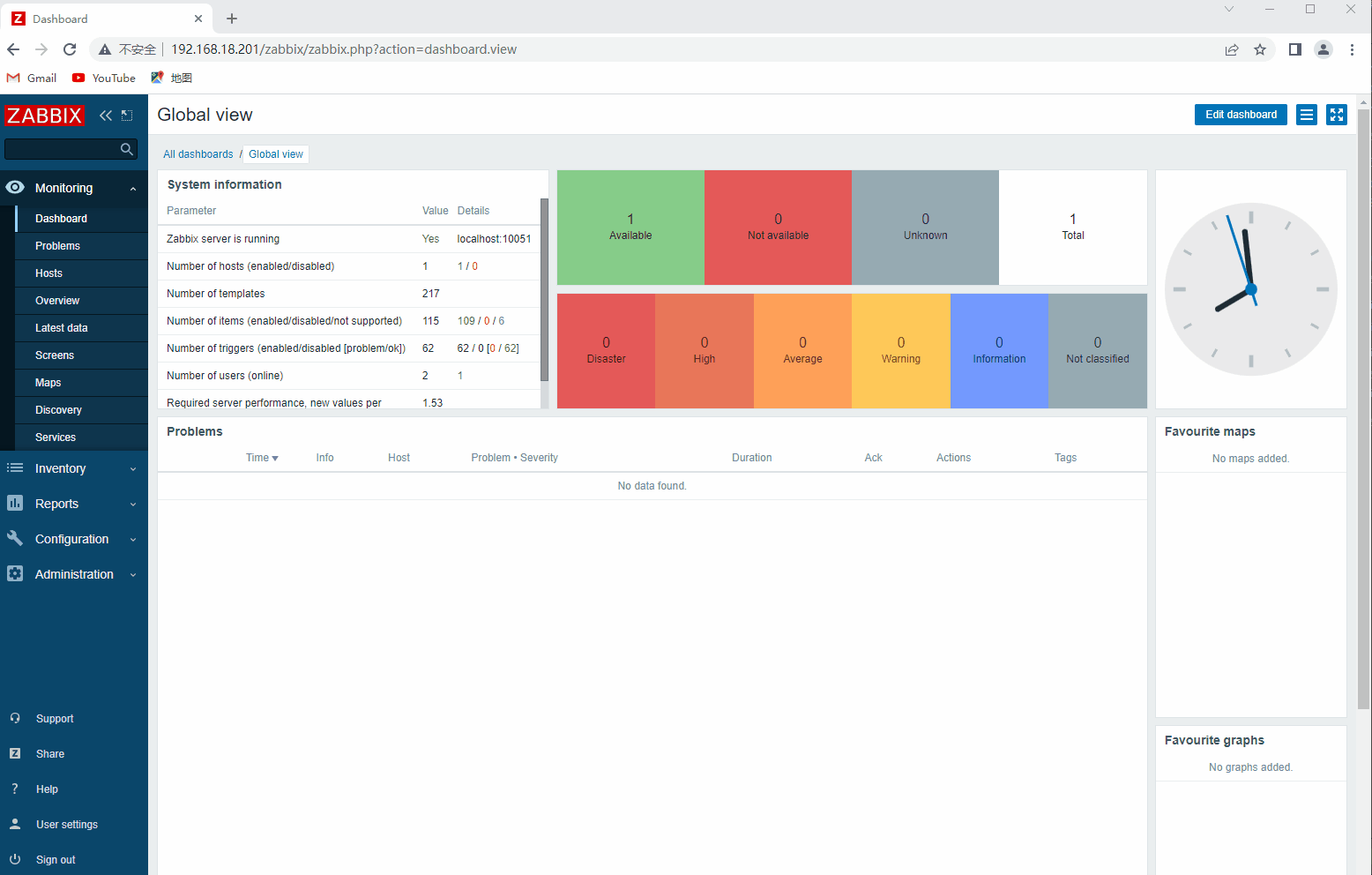
Task: Click the Zabbix logo in sidebar
Action: (44, 116)
